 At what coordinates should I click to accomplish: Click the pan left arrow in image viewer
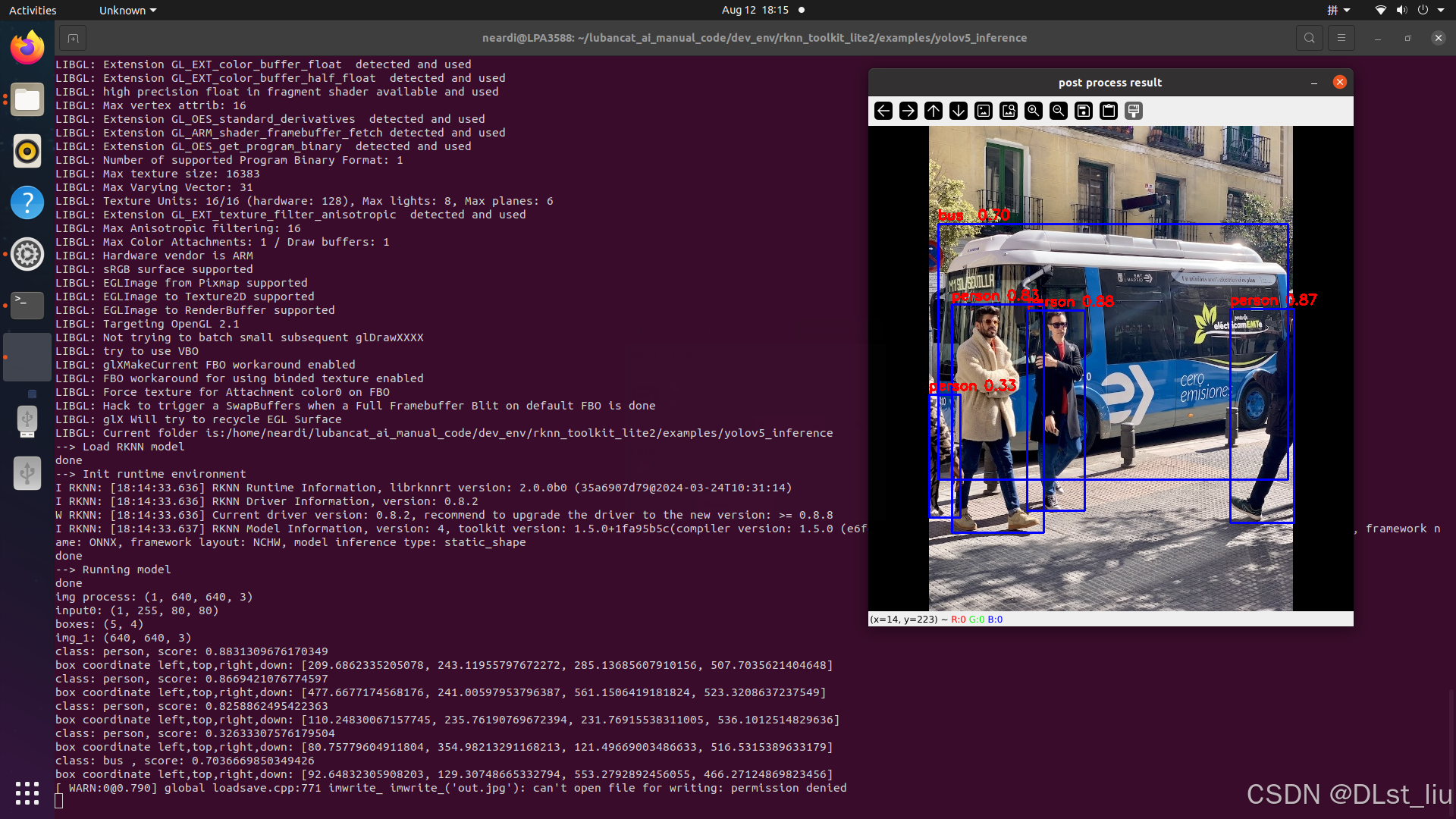tap(883, 111)
